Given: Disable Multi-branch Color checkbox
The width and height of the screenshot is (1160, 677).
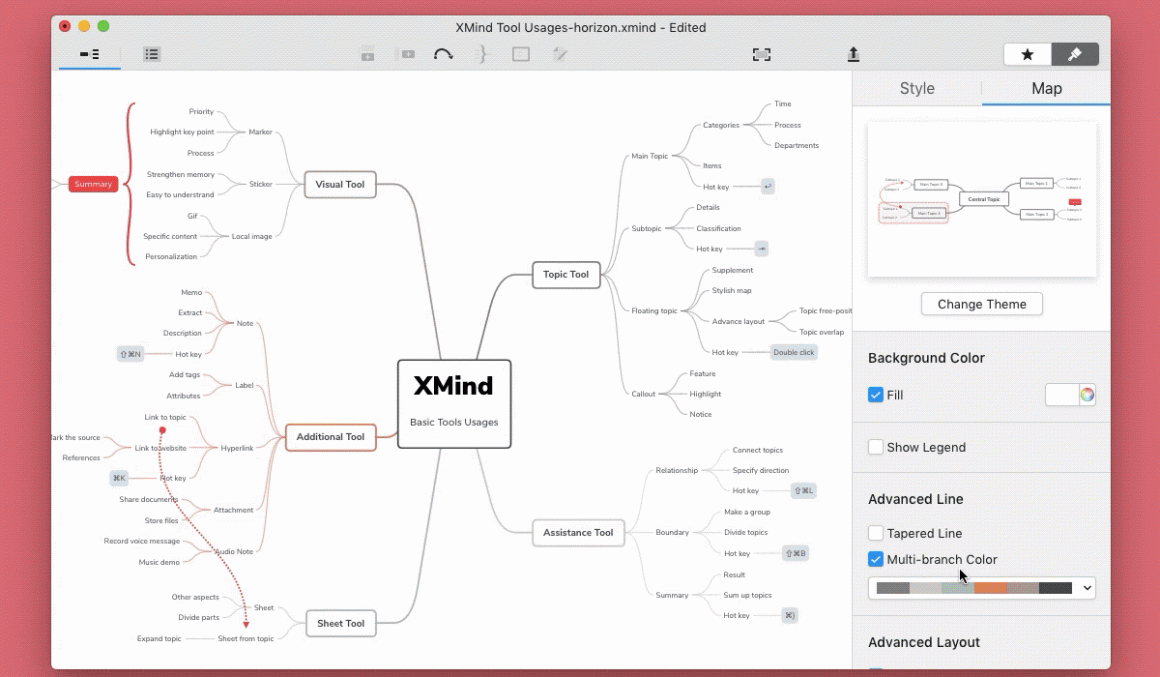Looking at the screenshot, I should [x=876, y=559].
